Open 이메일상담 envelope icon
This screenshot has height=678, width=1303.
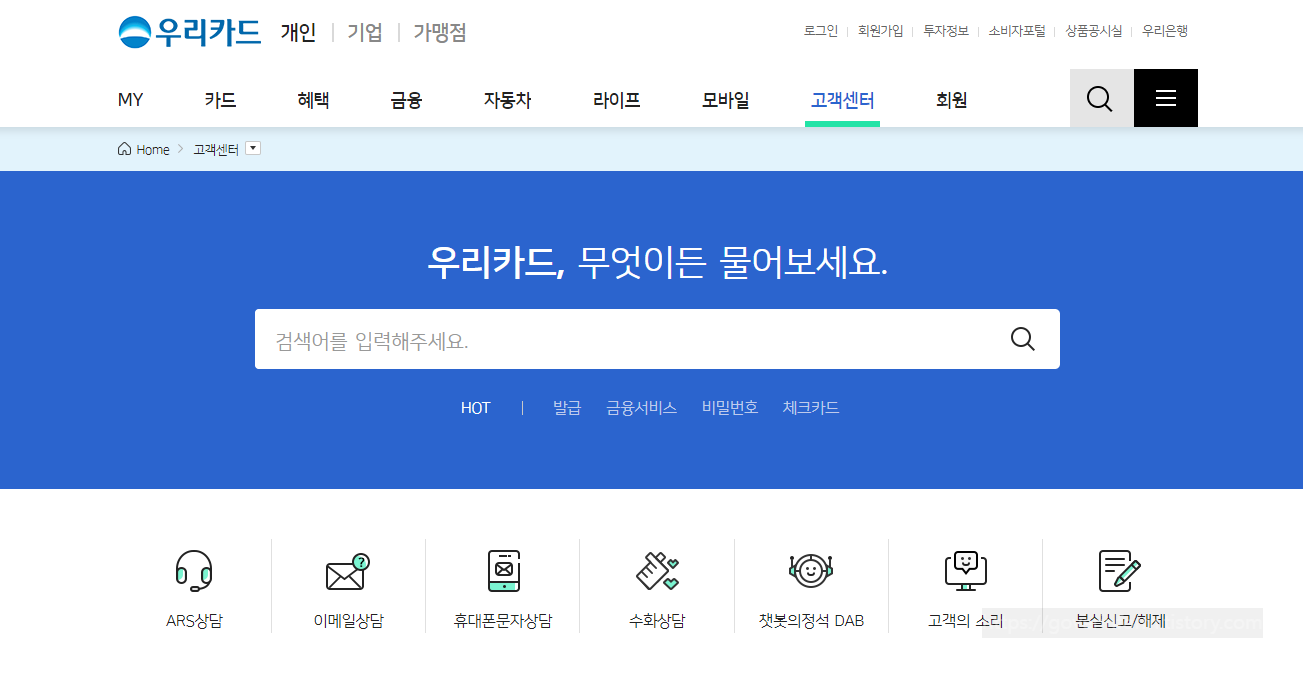348,572
